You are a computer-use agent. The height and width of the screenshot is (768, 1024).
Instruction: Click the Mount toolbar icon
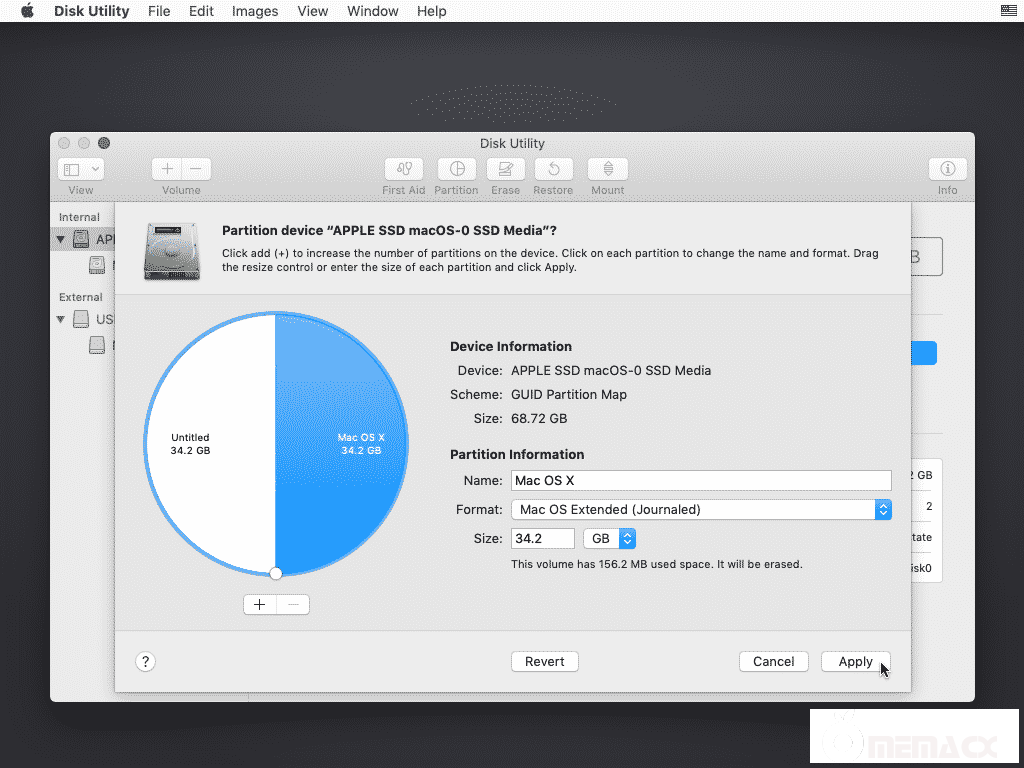coord(607,169)
